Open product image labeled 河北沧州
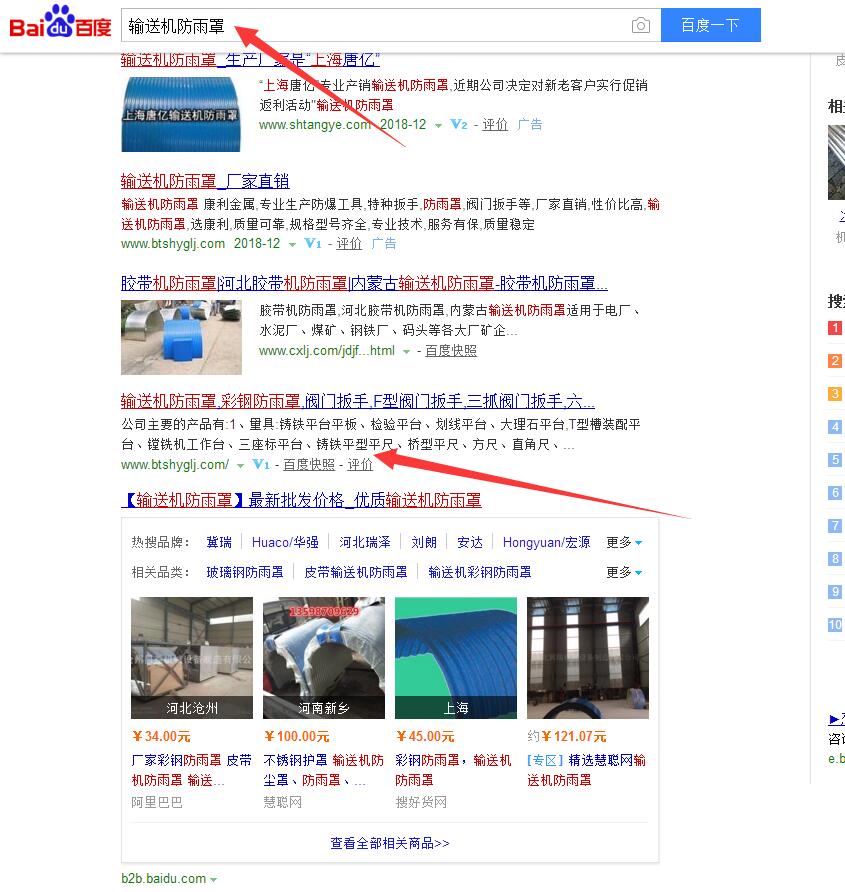This screenshot has height=892, width=845. click(x=192, y=658)
